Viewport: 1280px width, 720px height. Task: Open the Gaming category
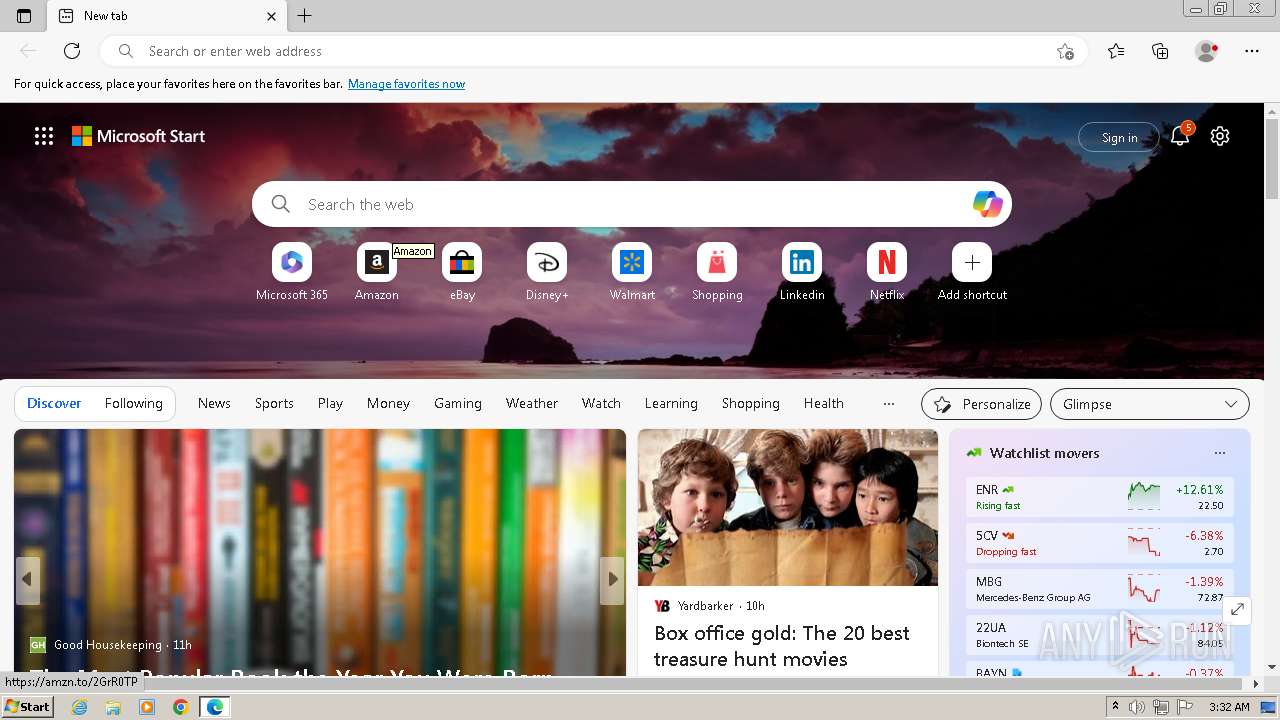[458, 403]
